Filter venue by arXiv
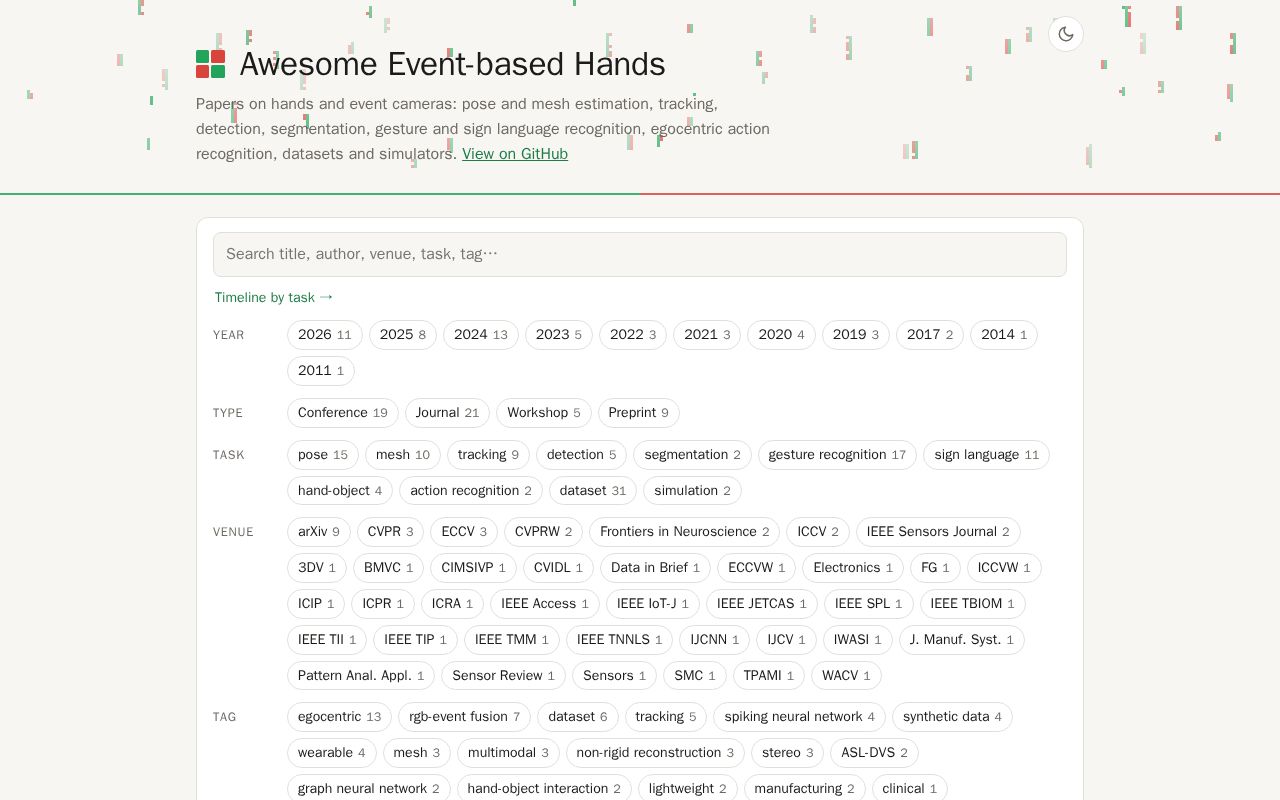The image size is (1280, 800). (x=319, y=532)
